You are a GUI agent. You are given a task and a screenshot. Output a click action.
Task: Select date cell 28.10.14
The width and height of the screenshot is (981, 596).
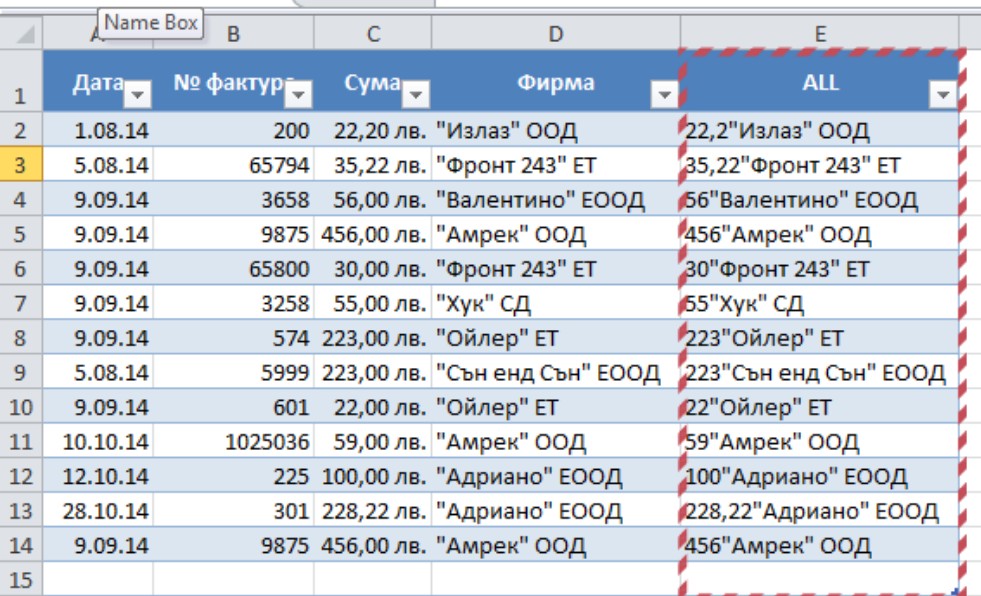point(98,510)
